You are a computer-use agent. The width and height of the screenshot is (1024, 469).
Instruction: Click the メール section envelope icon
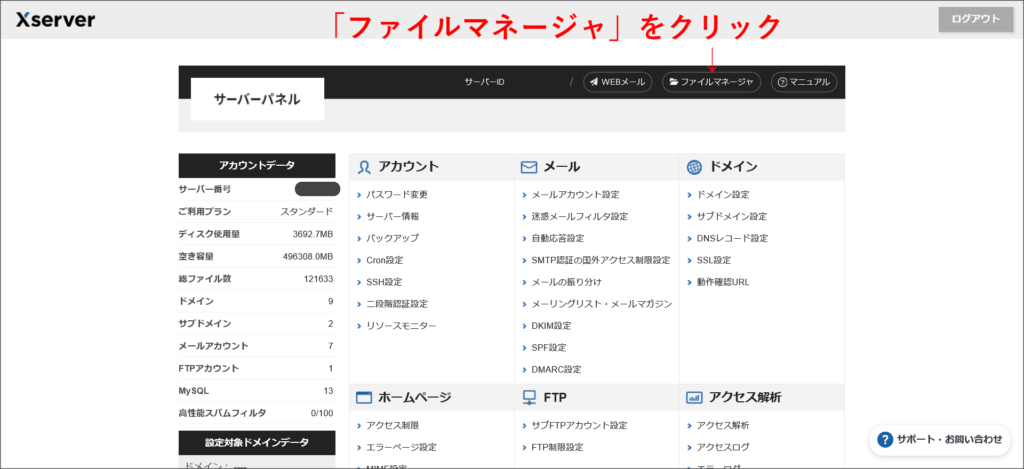point(530,167)
